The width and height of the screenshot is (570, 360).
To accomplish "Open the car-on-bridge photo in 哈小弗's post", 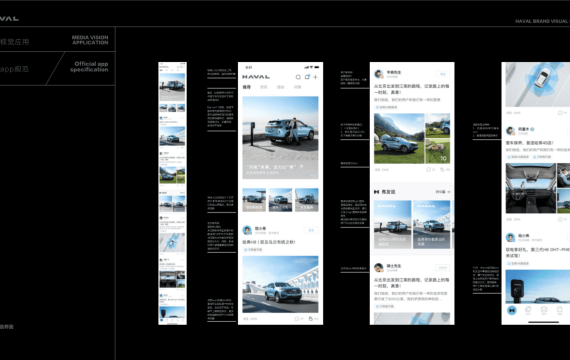I will [x=280, y=284].
